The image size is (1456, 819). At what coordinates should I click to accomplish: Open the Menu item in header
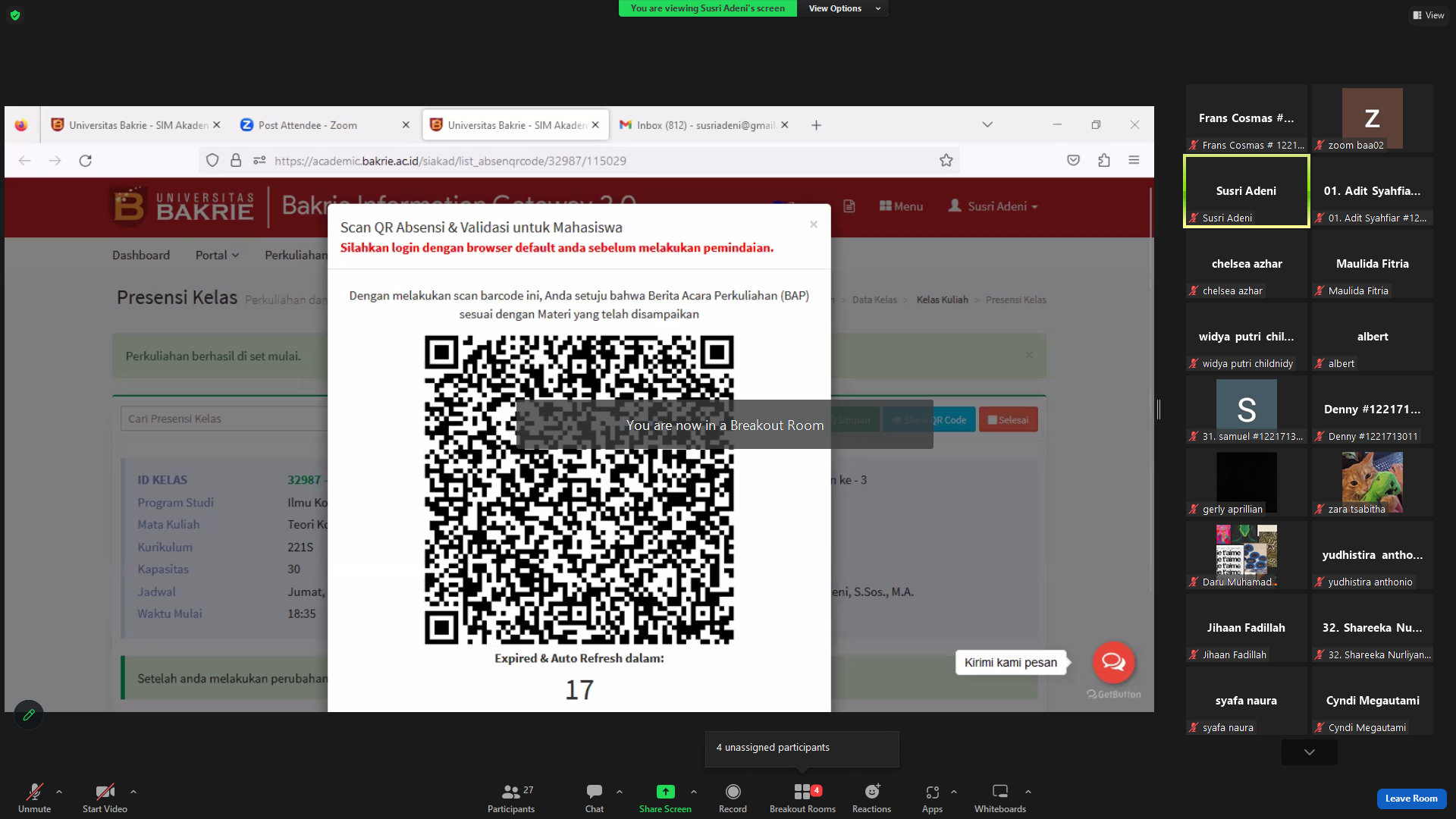pyautogui.click(x=901, y=206)
